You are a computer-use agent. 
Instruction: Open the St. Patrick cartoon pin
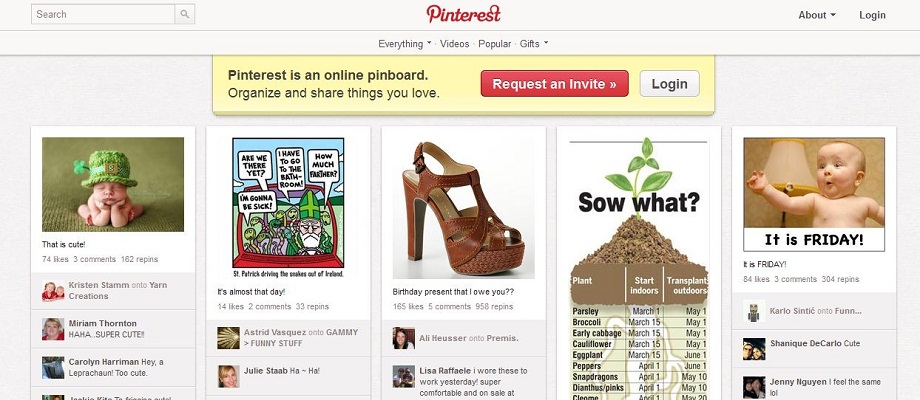click(x=288, y=208)
